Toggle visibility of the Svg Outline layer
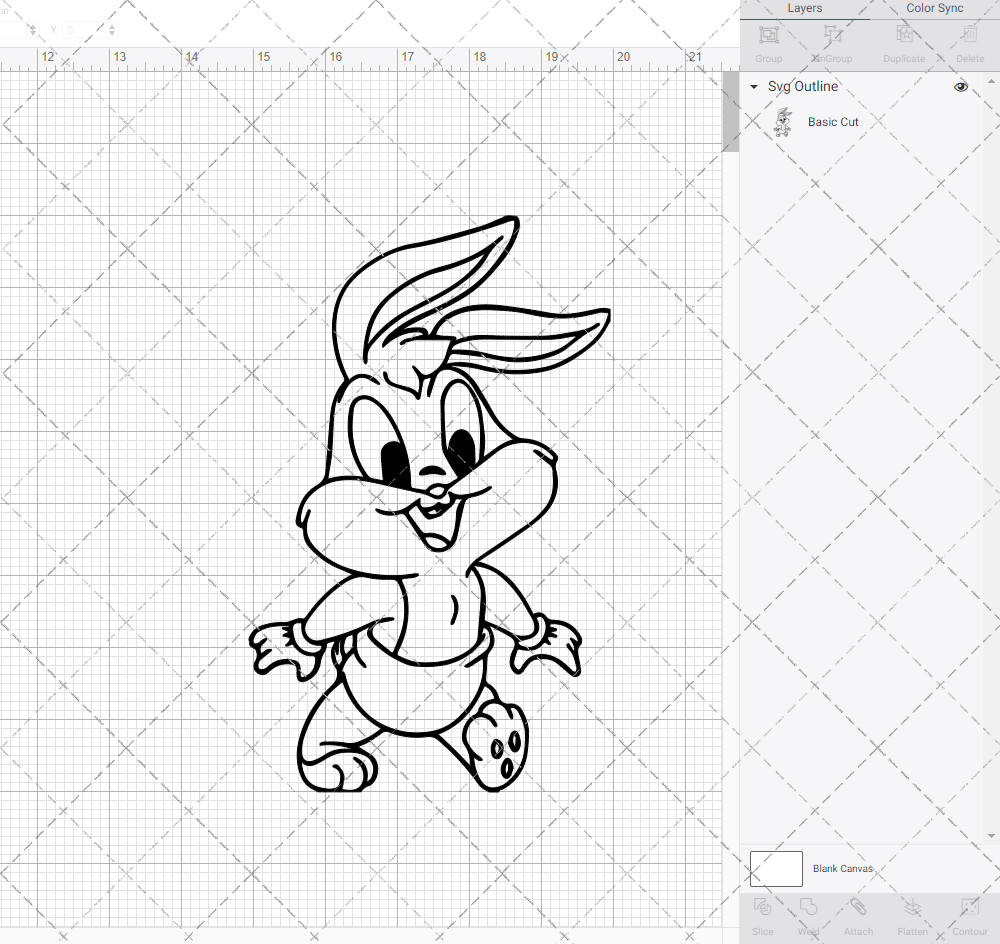The image size is (1000, 944). [960, 87]
